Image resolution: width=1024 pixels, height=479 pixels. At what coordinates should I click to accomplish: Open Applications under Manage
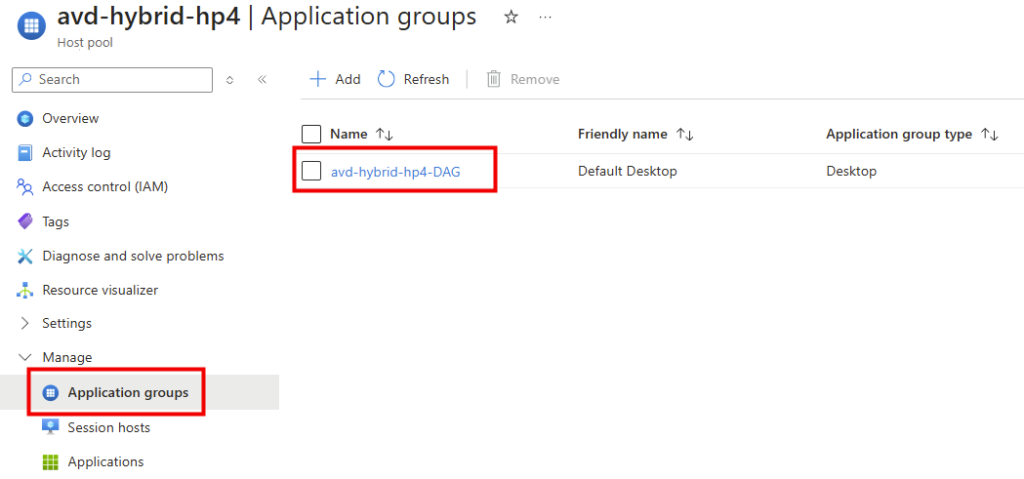tap(105, 461)
